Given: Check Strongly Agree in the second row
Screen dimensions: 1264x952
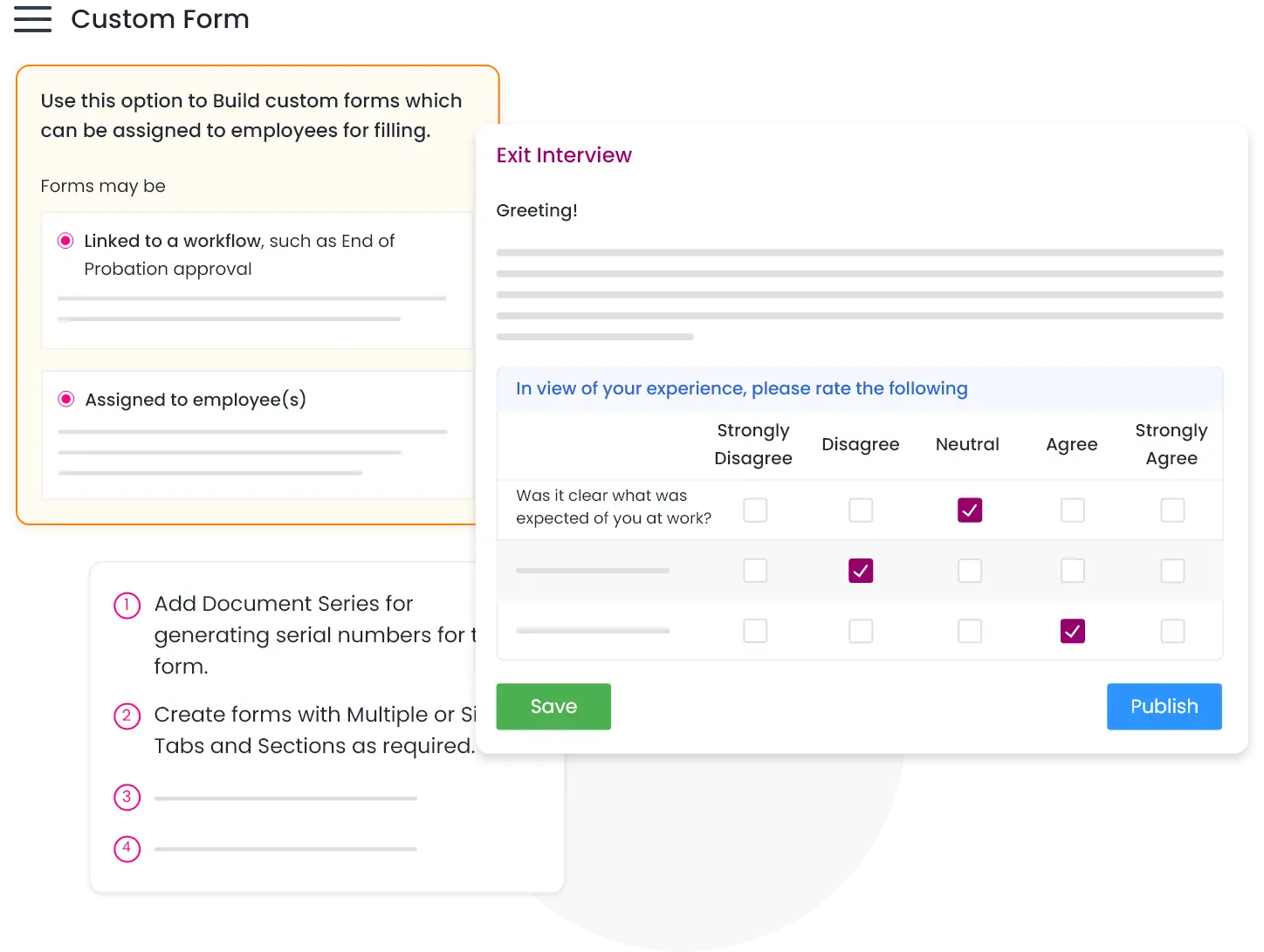Looking at the screenshot, I should pyautogui.click(x=1172, y=571).
